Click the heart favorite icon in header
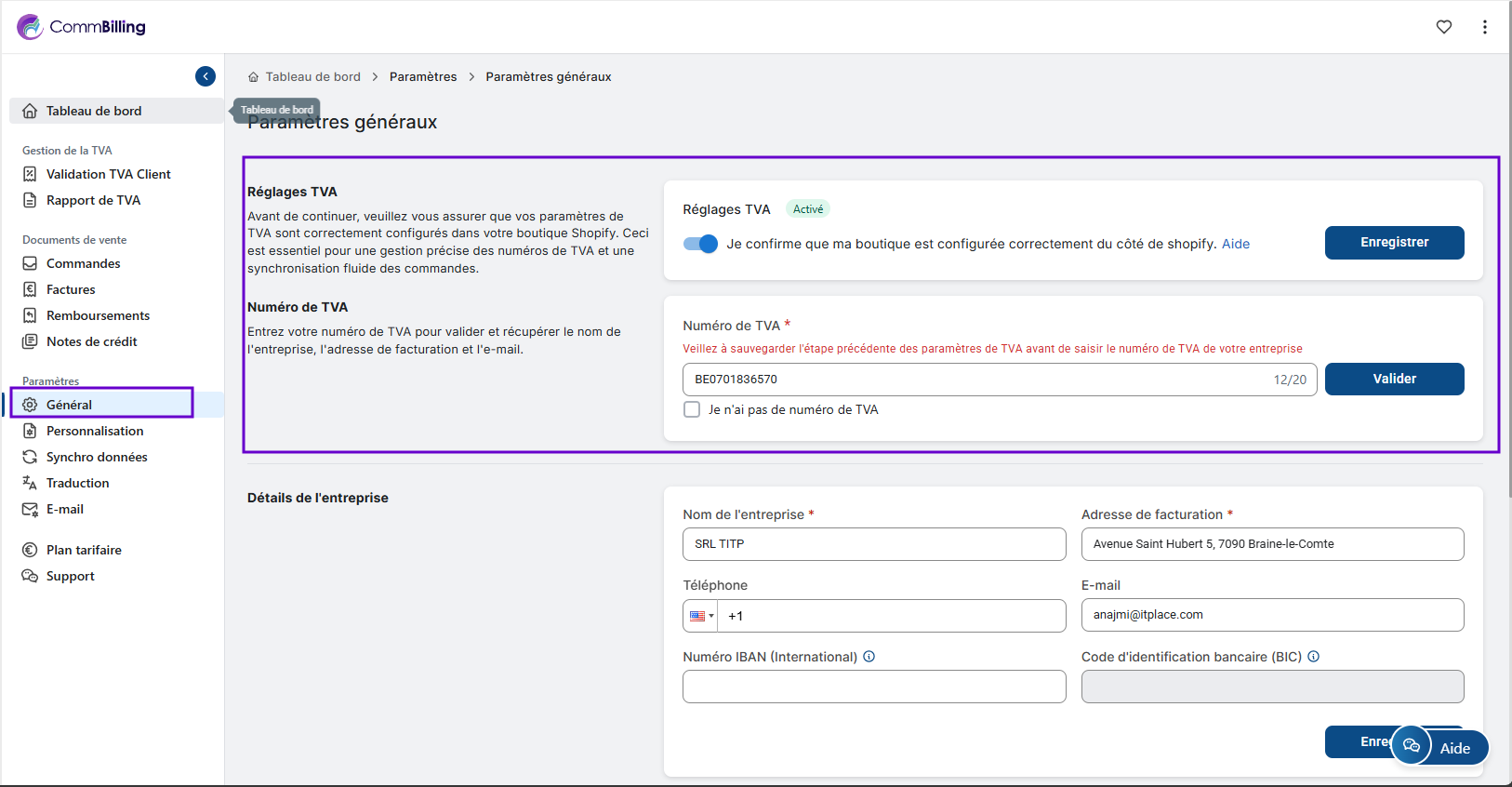Screen dimensions: 1512x787 [1443, 27]
